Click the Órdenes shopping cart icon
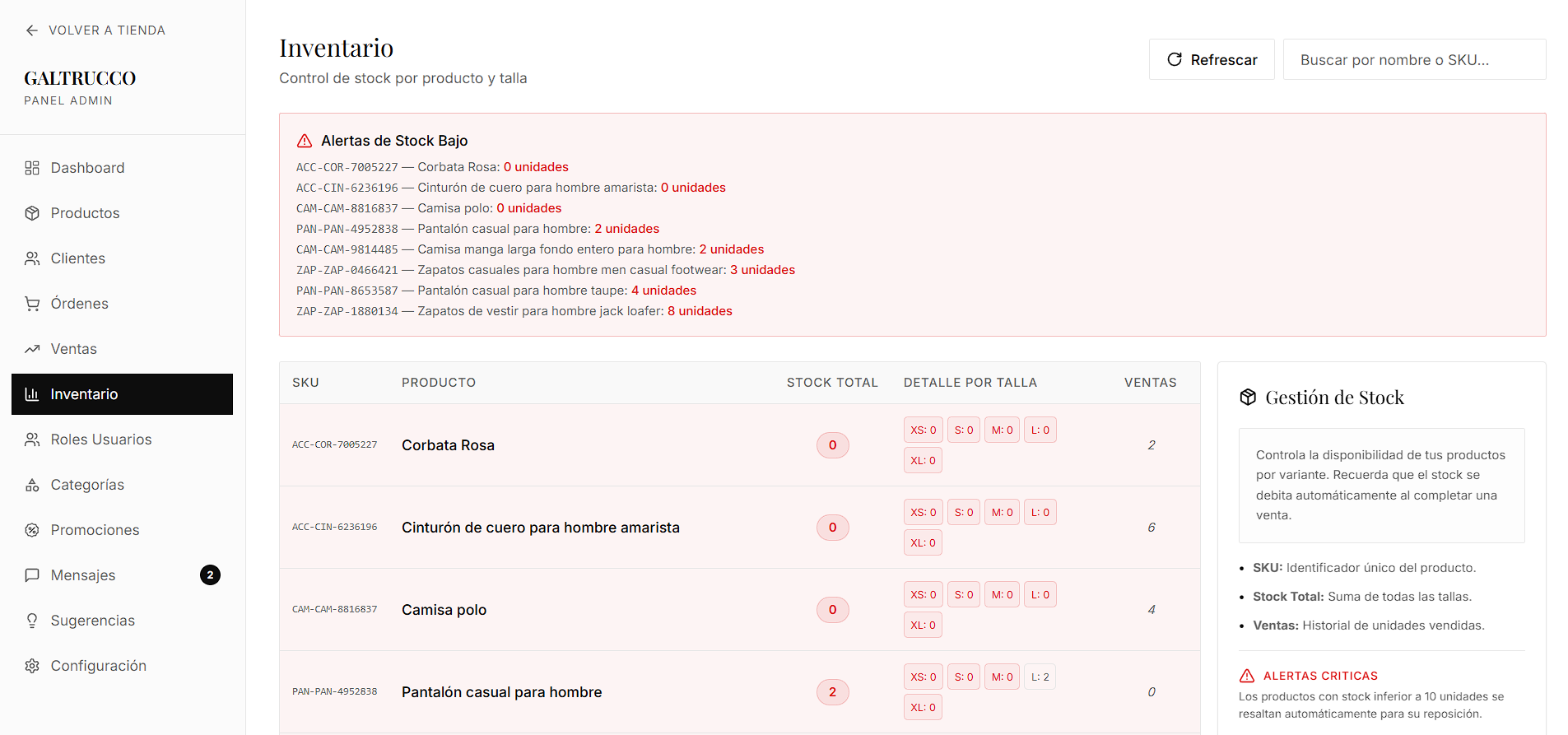1568x735 pixels. pos(32,304)
